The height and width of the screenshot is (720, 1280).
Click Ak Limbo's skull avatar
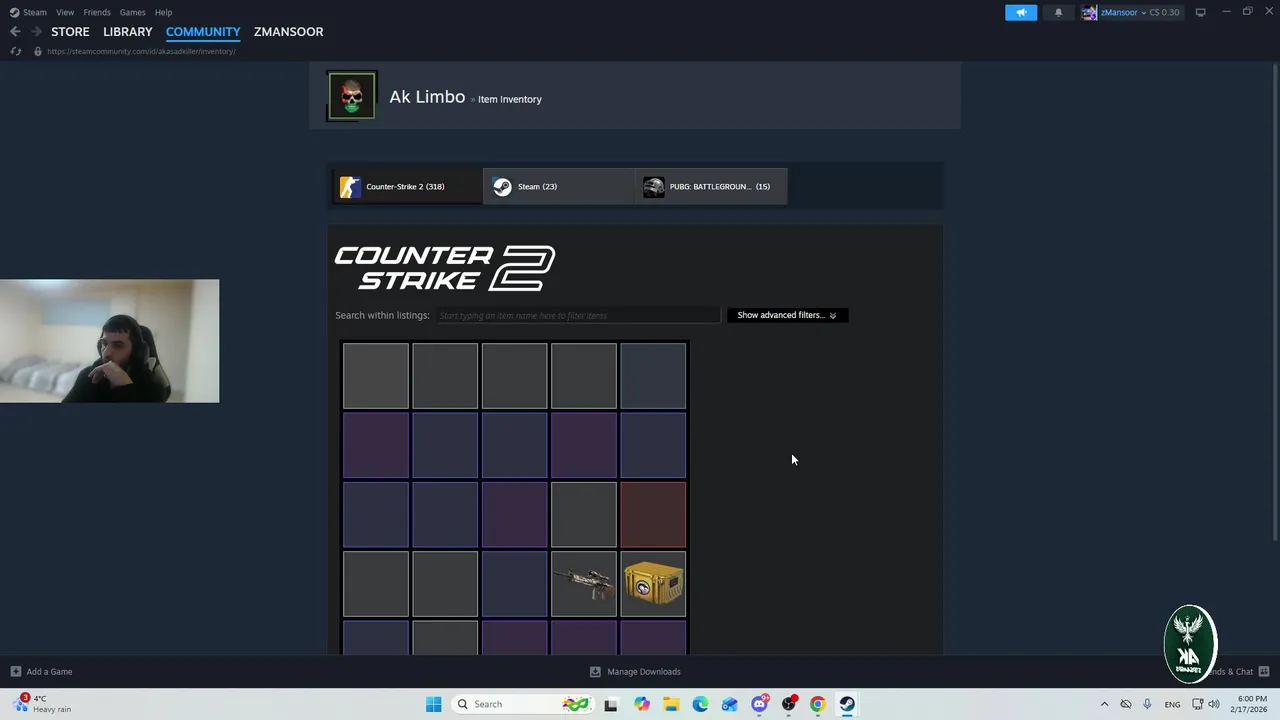pos(352,96)
